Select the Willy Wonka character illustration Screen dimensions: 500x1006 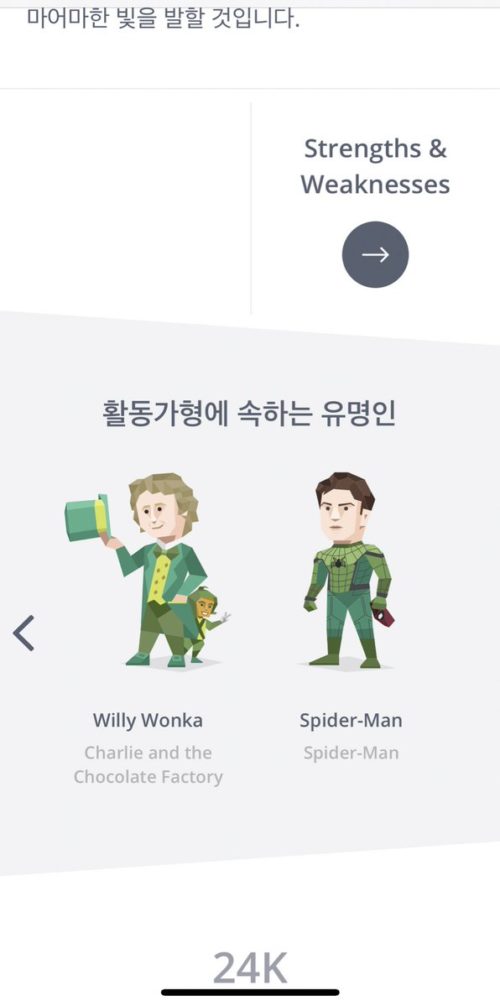coord(148,570)
